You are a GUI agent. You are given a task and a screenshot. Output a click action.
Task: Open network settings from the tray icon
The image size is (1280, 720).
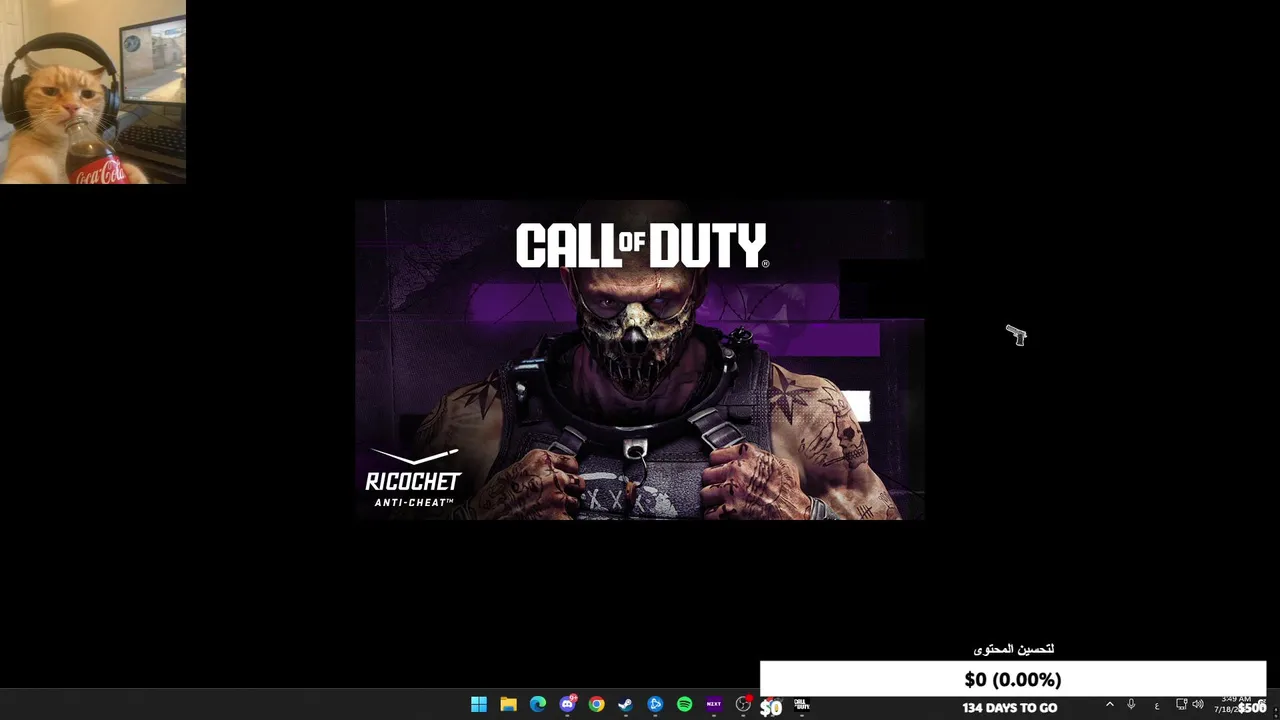click(1181, 705)
